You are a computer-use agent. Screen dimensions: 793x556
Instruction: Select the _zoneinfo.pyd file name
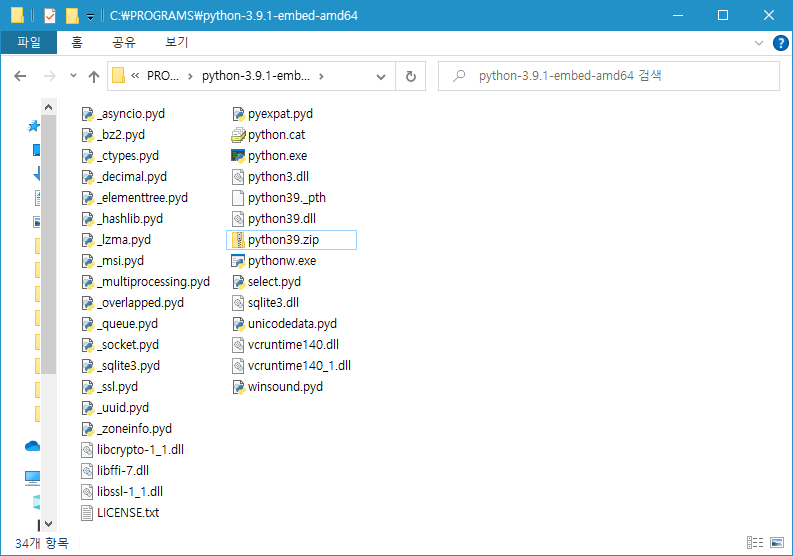(135, 429)
